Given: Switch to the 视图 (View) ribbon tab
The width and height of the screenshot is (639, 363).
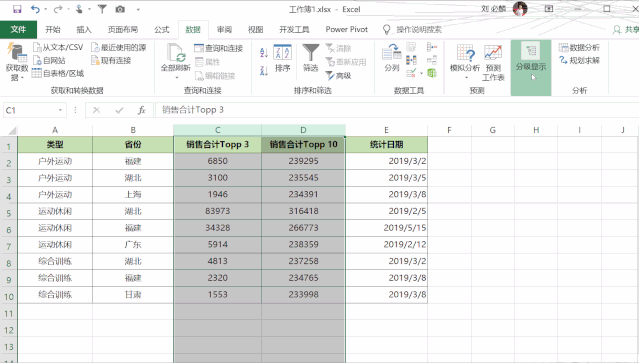Looking at the screenshot, I should (x=256, y=29).
